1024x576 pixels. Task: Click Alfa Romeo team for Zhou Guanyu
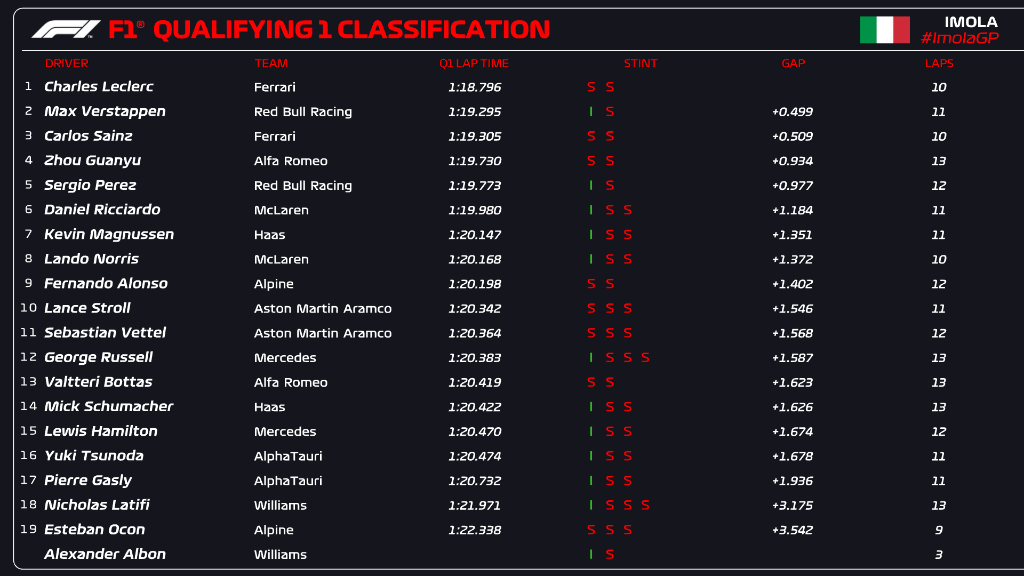290,161
